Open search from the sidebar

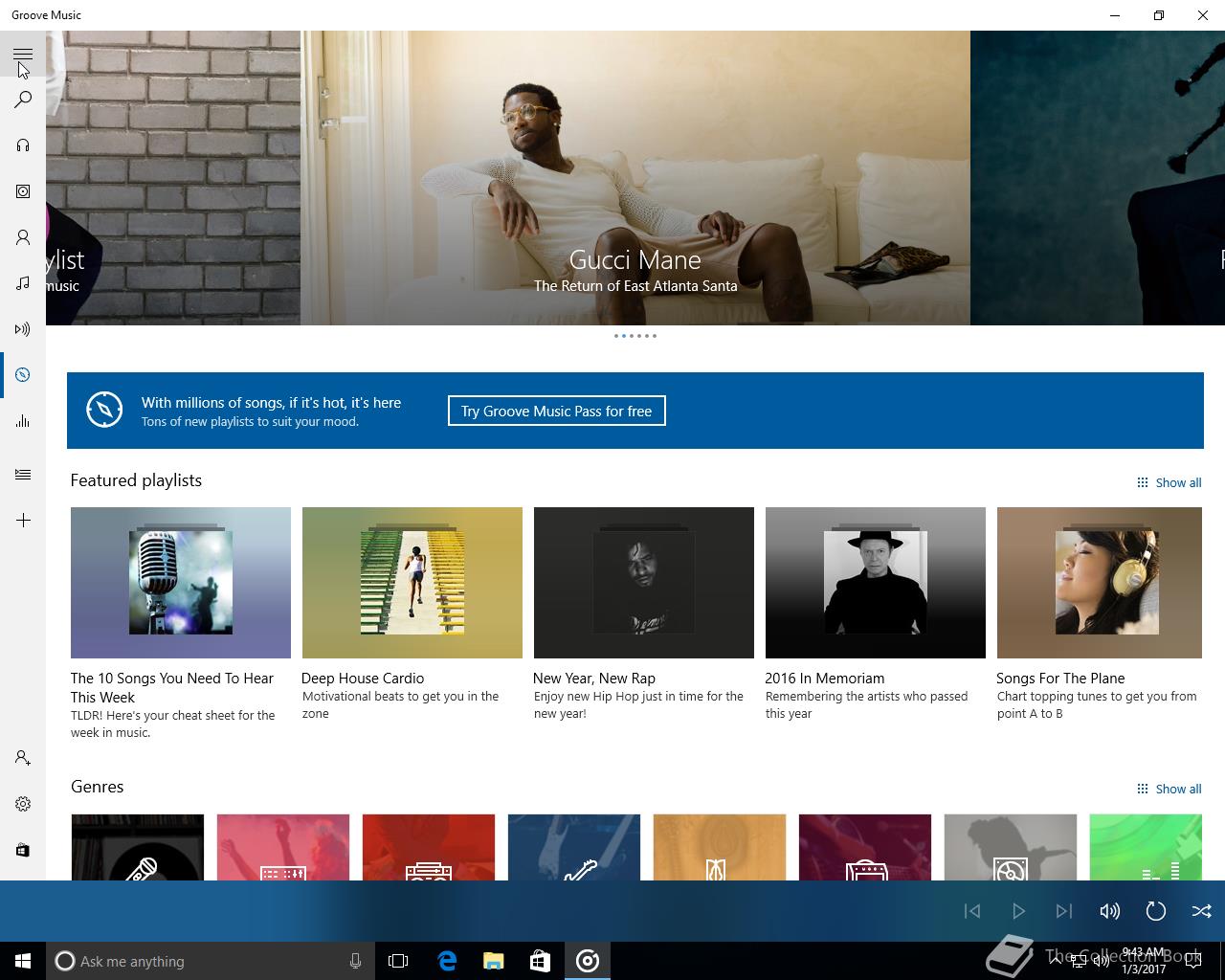pos(23,100)
